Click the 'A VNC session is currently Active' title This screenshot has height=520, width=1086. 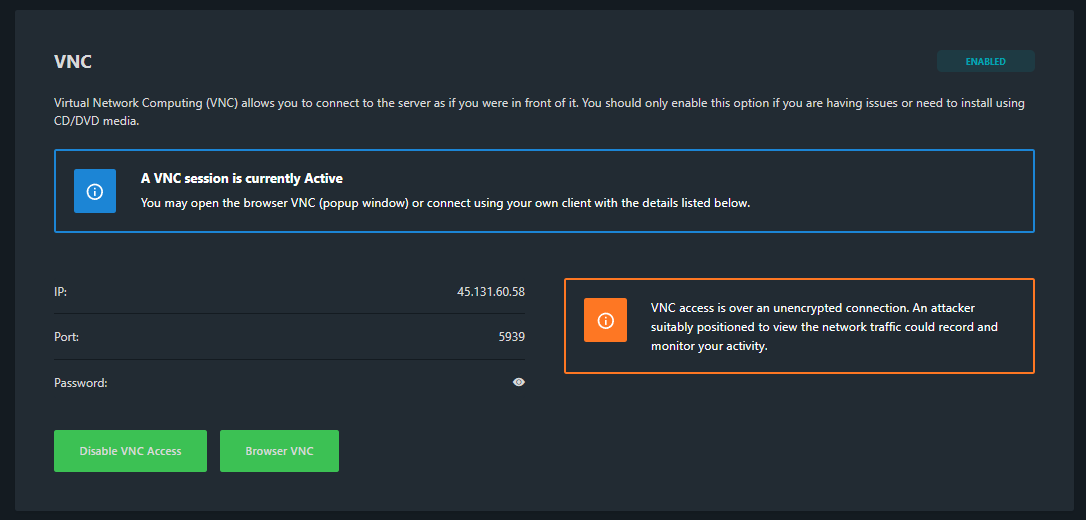coord(242,179)
